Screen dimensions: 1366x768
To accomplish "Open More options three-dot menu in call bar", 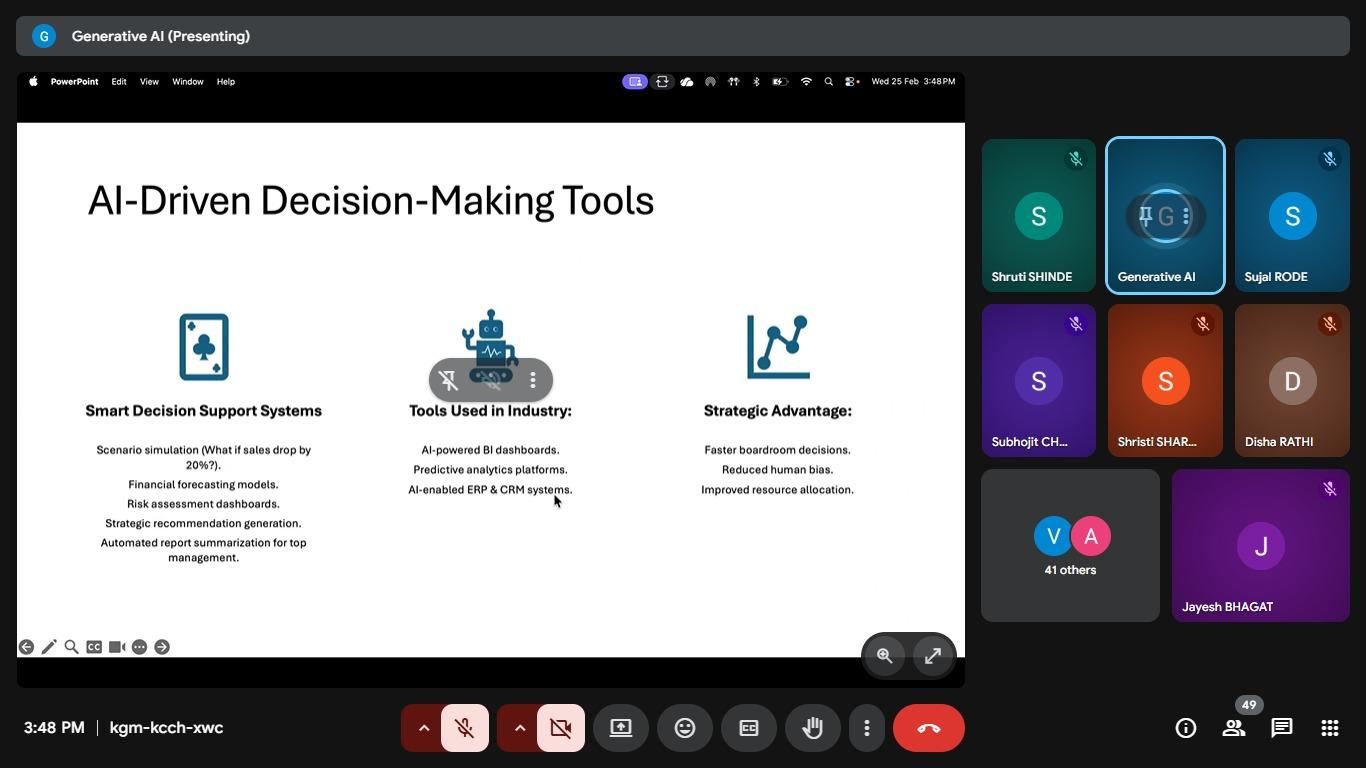I will [866, 728].
